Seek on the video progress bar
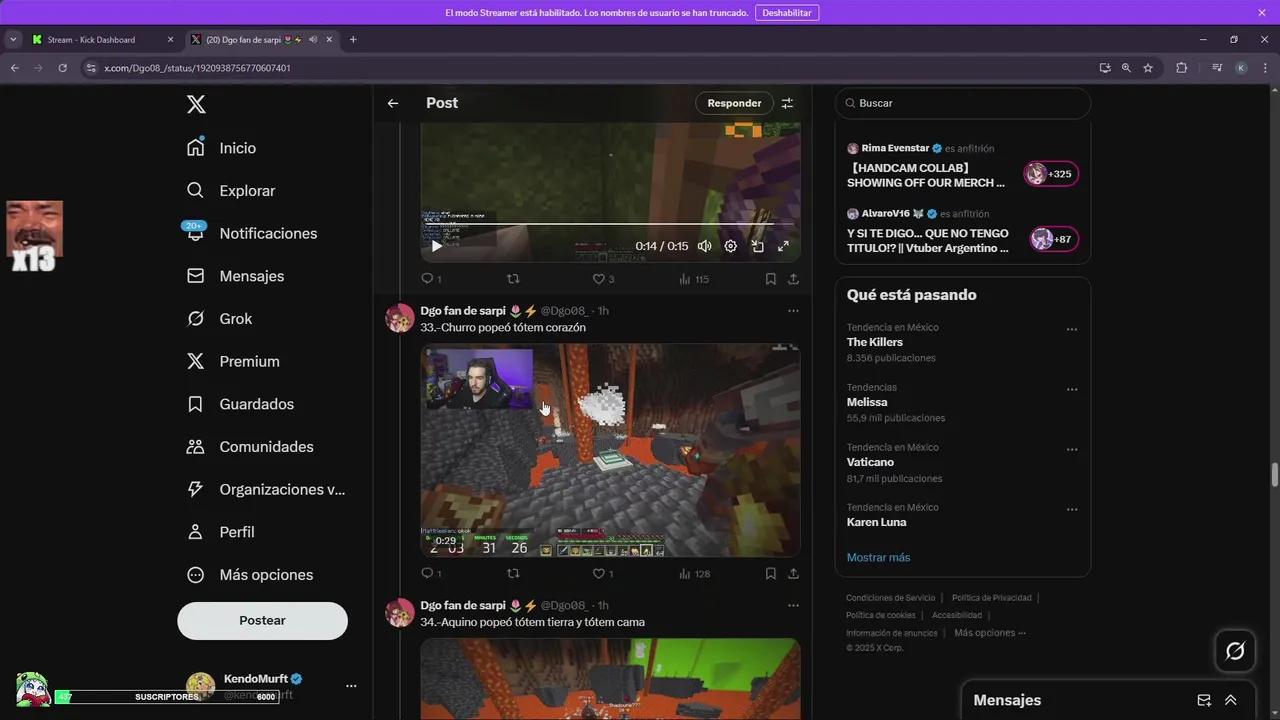 point(610,225)
